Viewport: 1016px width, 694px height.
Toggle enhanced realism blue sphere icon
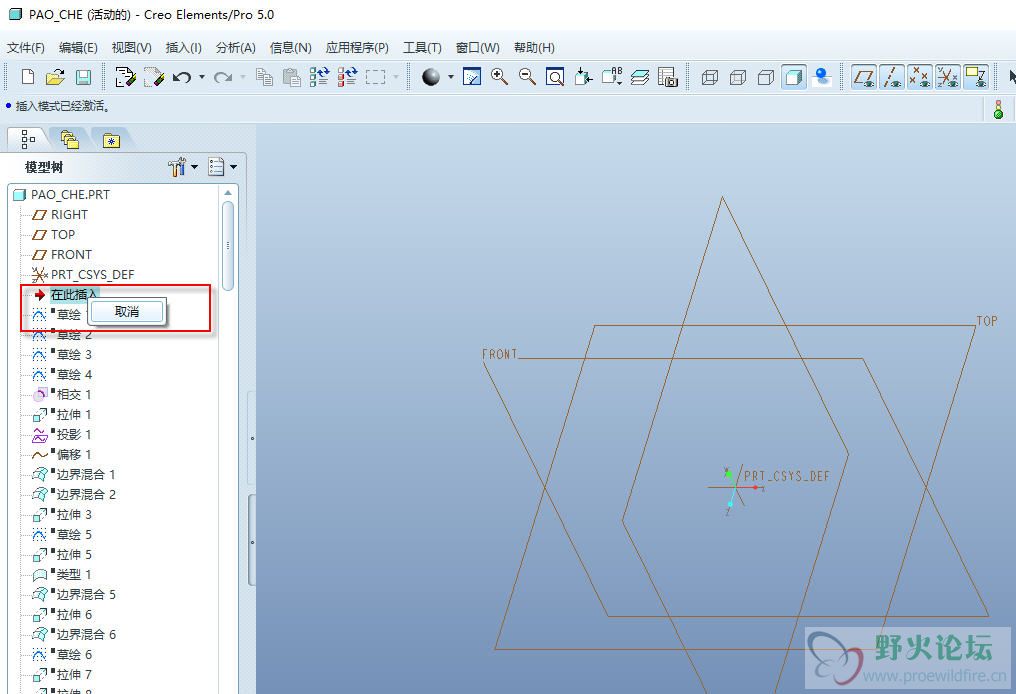pyautogui.click(x=822, y=77)
